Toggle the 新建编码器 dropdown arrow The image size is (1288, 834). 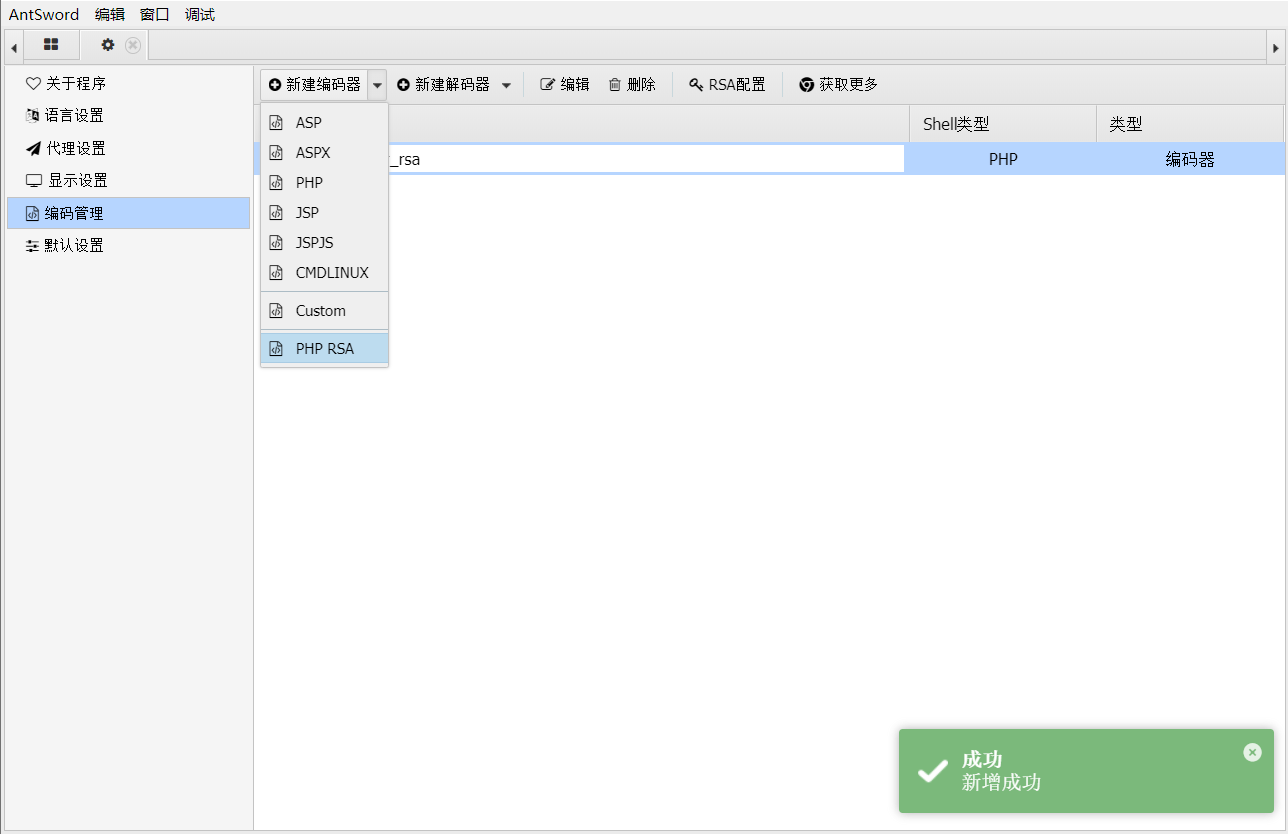point(377,85)
